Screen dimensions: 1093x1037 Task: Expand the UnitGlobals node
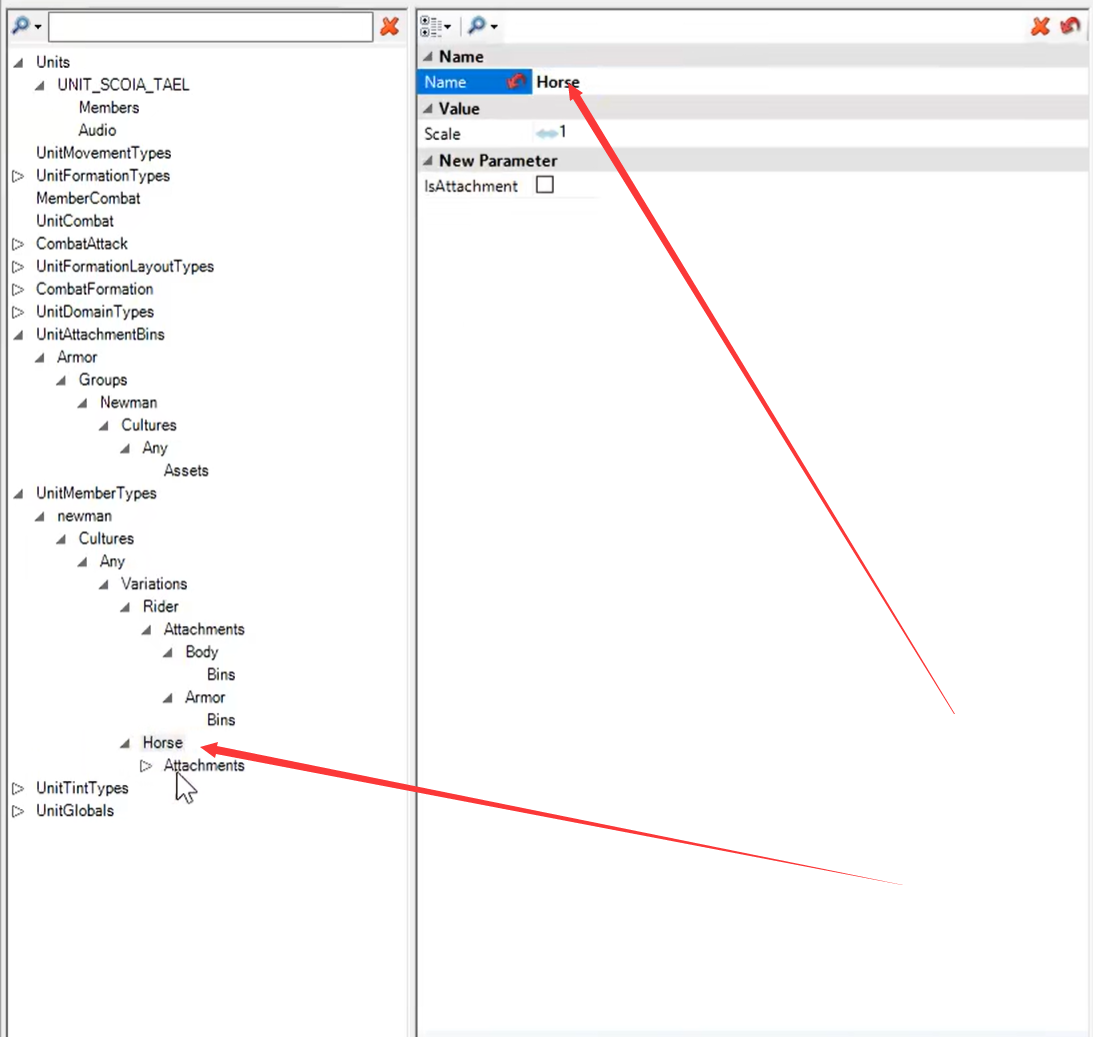[18, 811]
